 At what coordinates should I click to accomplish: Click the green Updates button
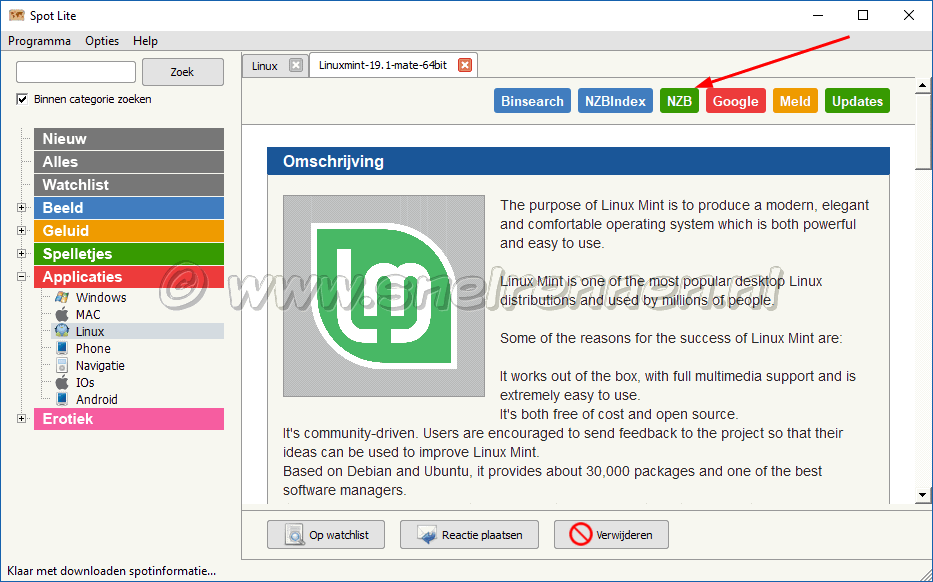[857, 101]
